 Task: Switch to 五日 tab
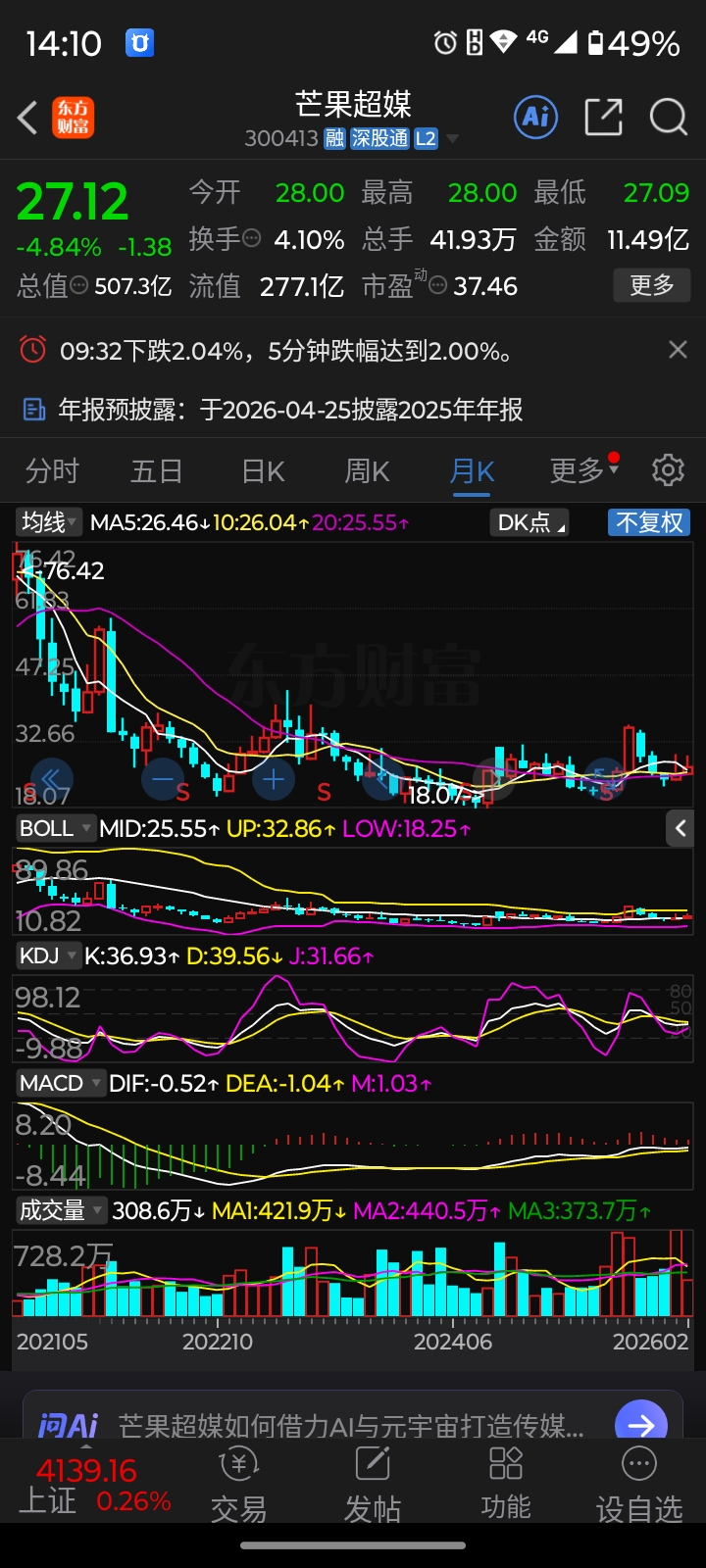(157, 471)
